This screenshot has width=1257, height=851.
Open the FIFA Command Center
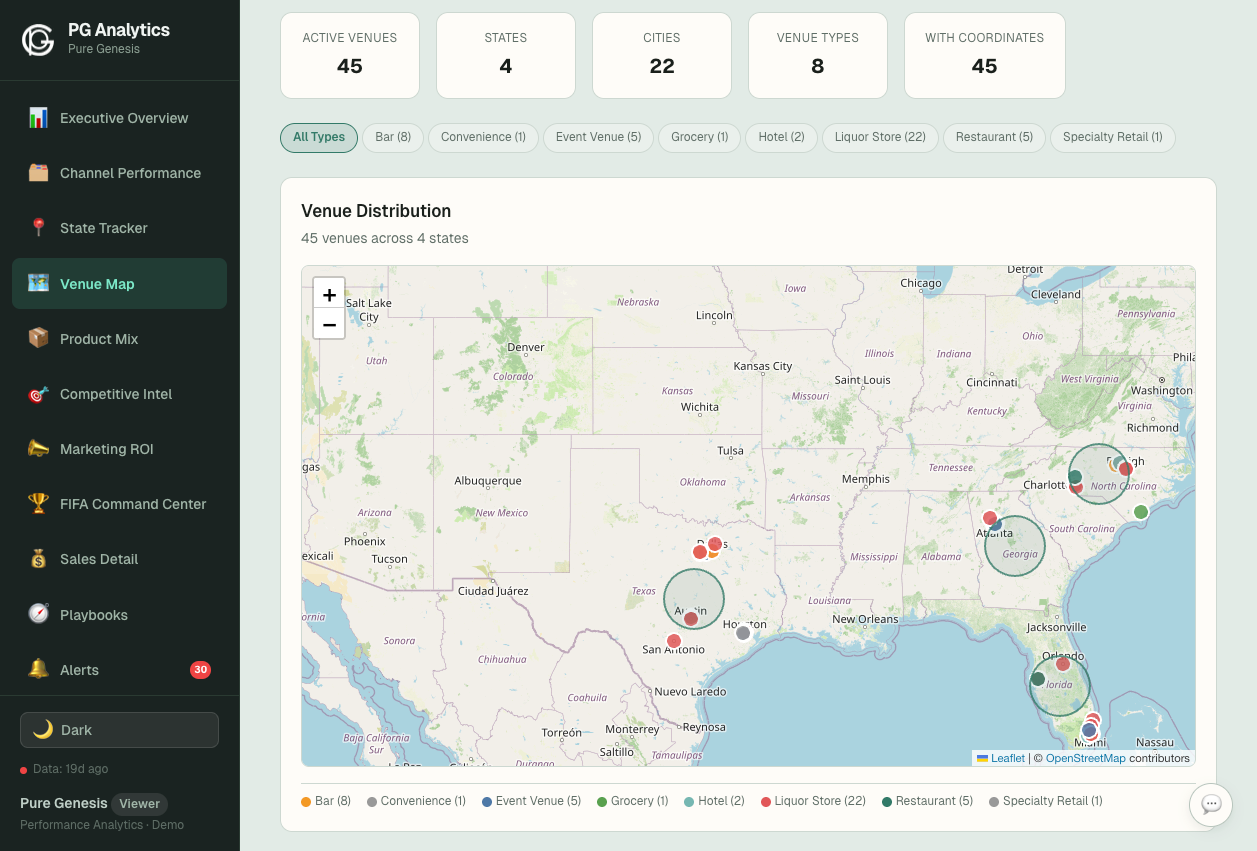pyautogui.click(x=131, y=504)
